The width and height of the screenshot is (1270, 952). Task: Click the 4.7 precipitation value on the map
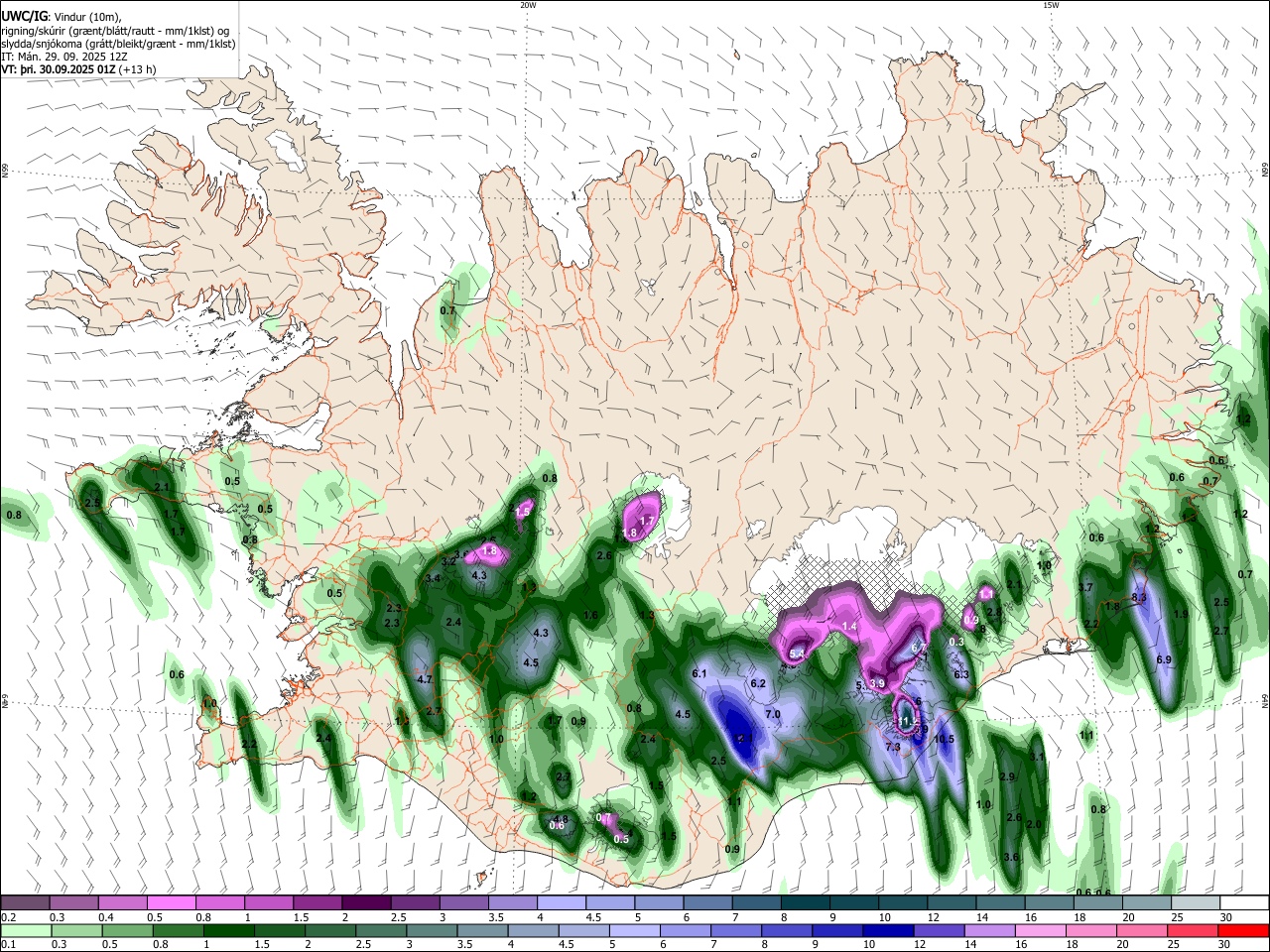426,680
